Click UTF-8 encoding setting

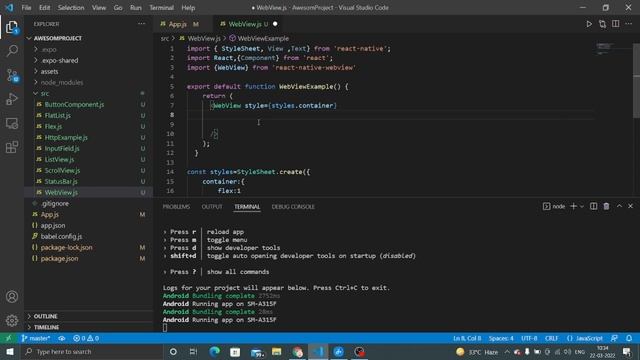(529, 338)
